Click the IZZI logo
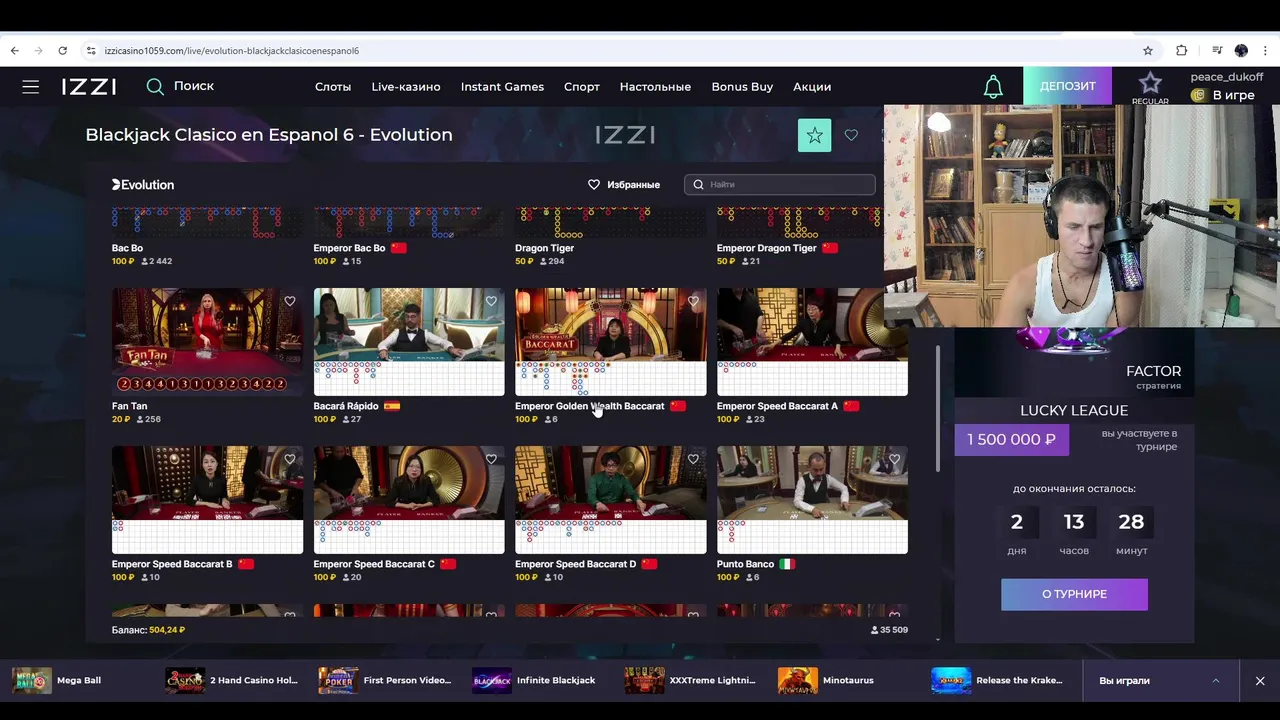The image size is (1280, 720). [x=89, y=87]
